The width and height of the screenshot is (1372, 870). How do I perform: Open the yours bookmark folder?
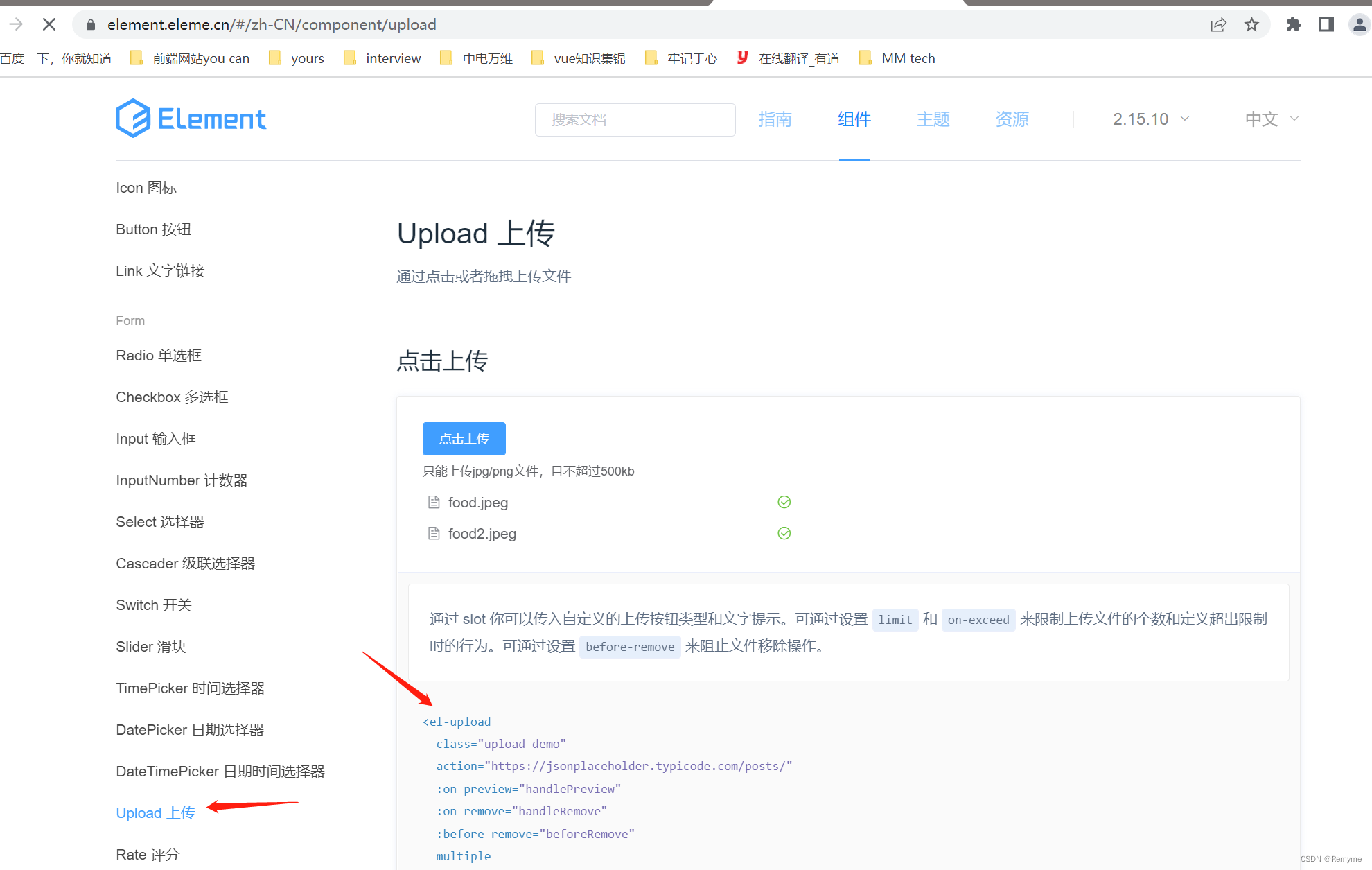[x=297, y=58]
